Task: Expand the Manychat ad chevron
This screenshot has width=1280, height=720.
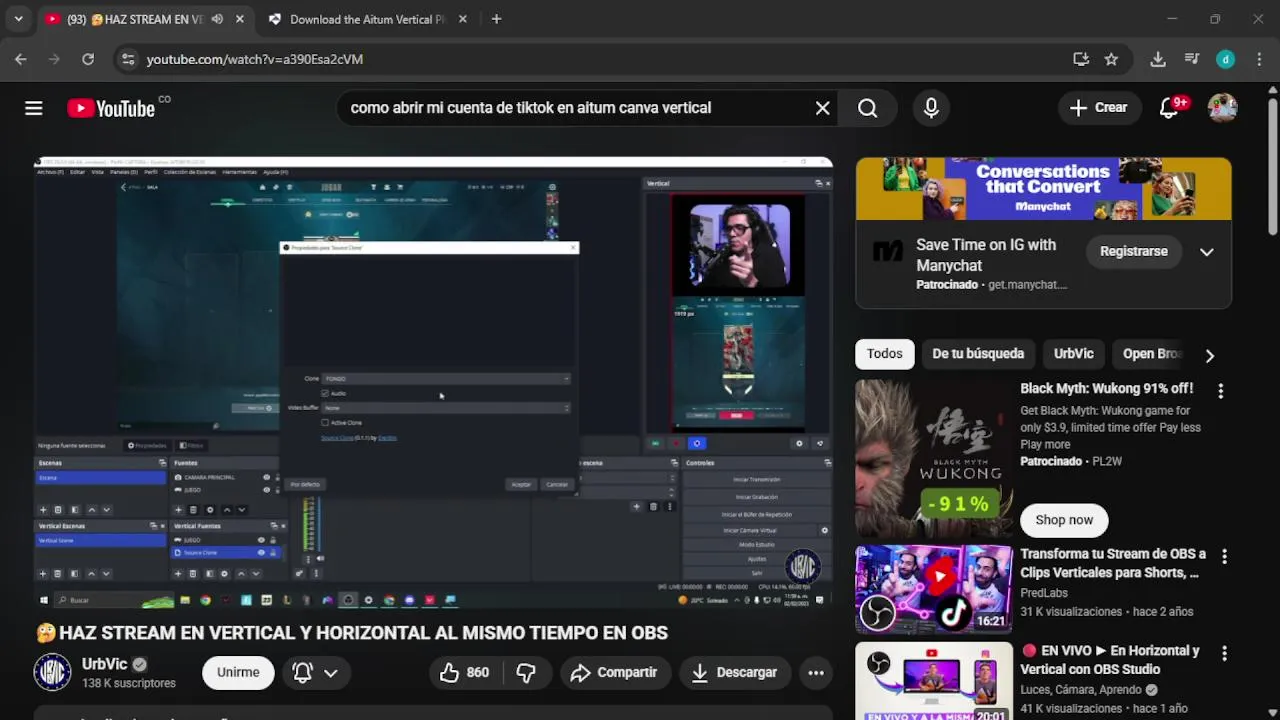Action: [1207, 252]
